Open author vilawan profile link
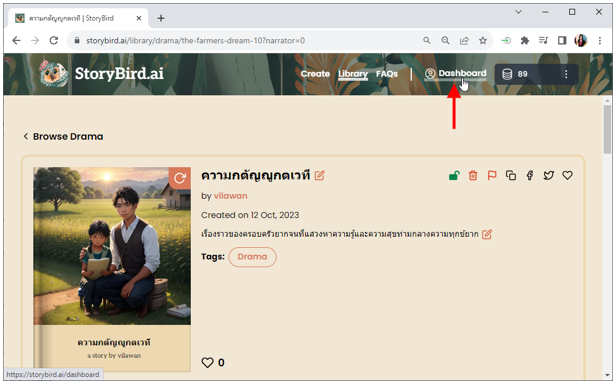This screenshot has width=615, height=384. coord(230,196)
